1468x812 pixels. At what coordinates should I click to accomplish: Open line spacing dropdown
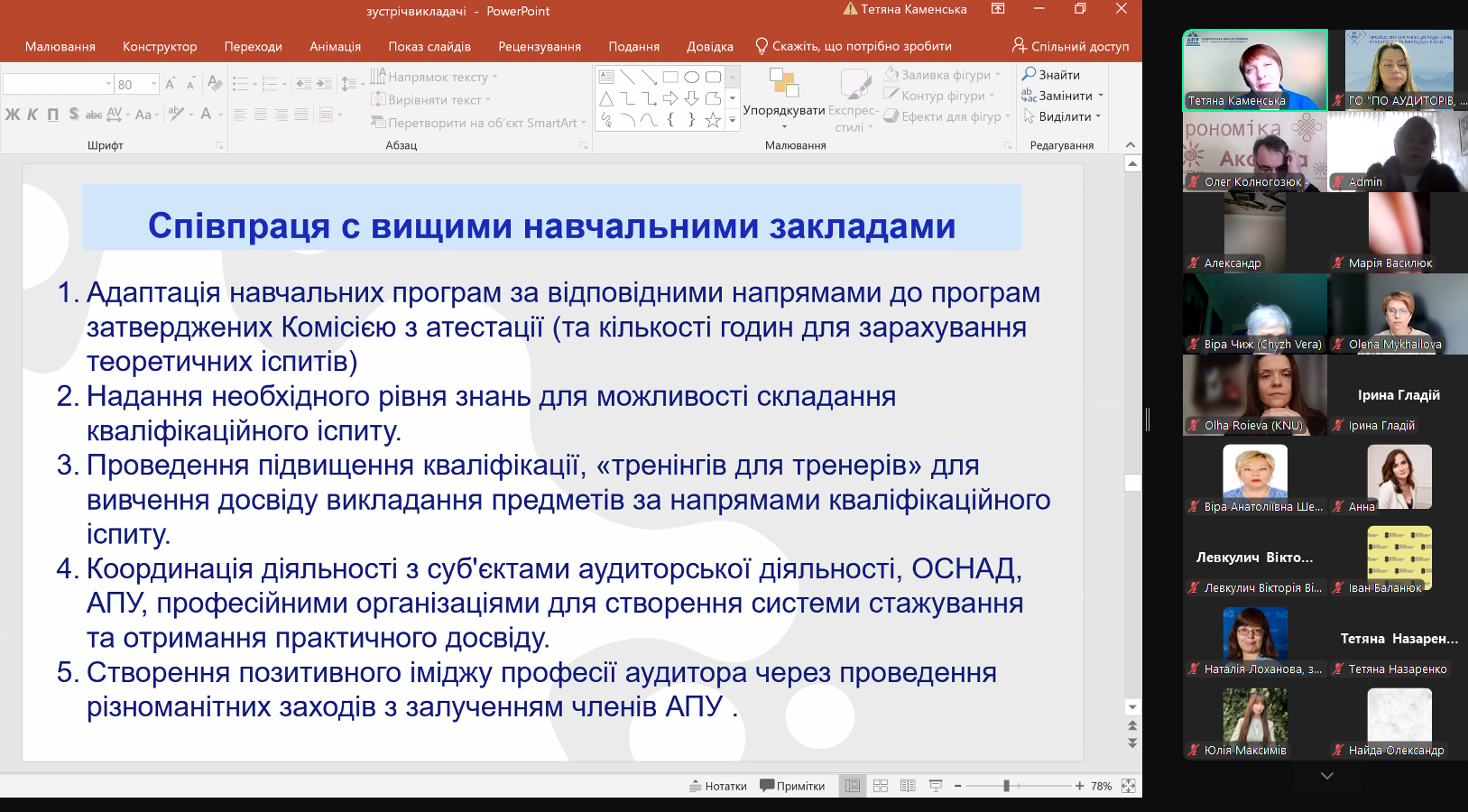[351, 84]
